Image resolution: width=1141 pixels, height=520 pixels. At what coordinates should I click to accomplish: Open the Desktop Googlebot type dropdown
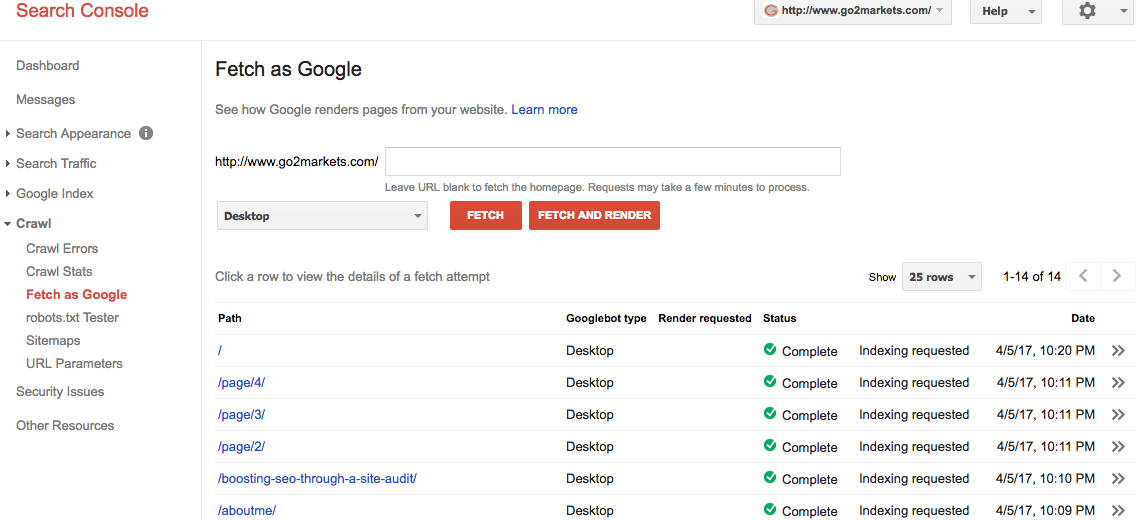(322, 216)
